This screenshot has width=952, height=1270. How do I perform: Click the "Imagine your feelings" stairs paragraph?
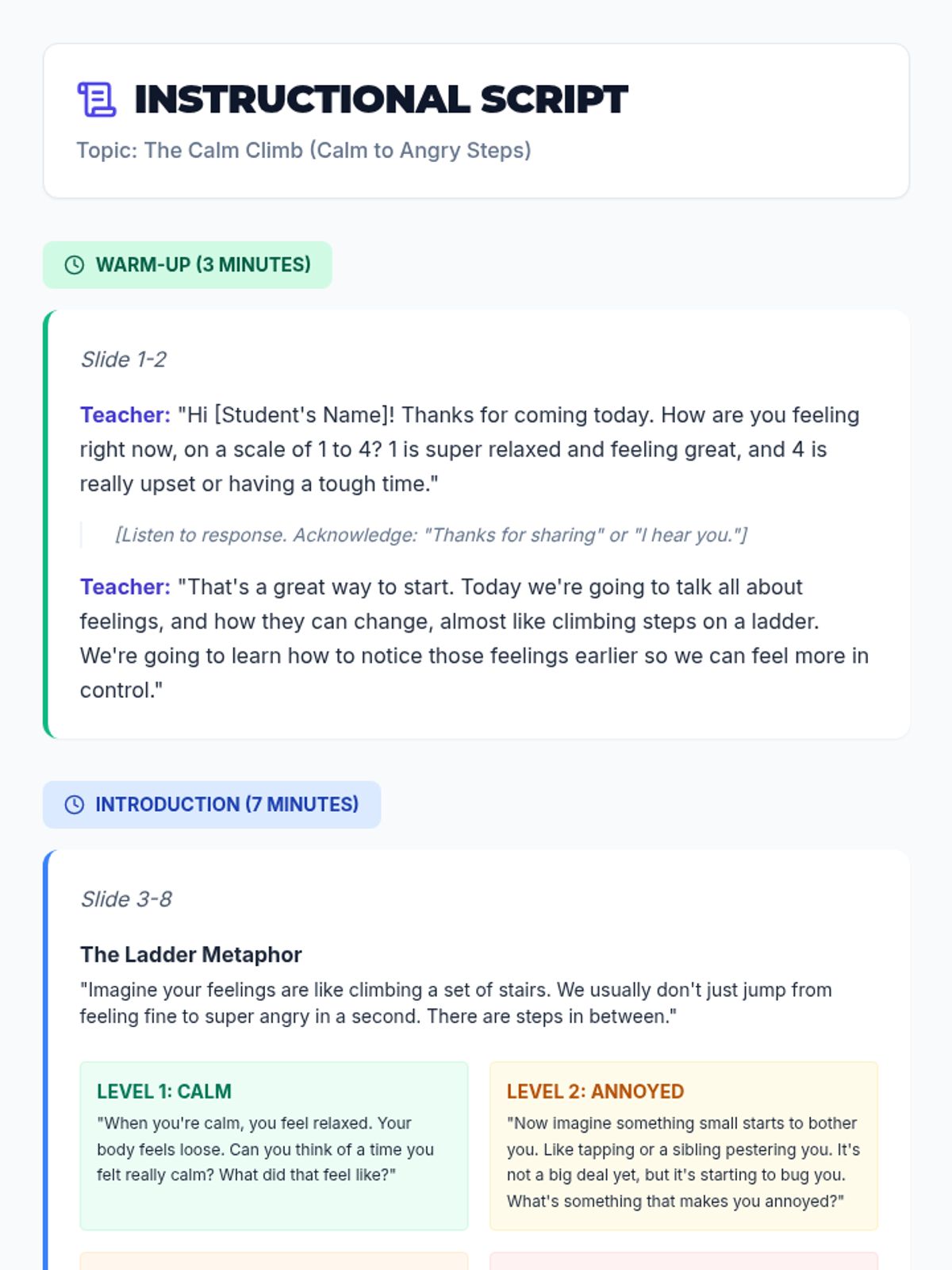pos(456,1003)
